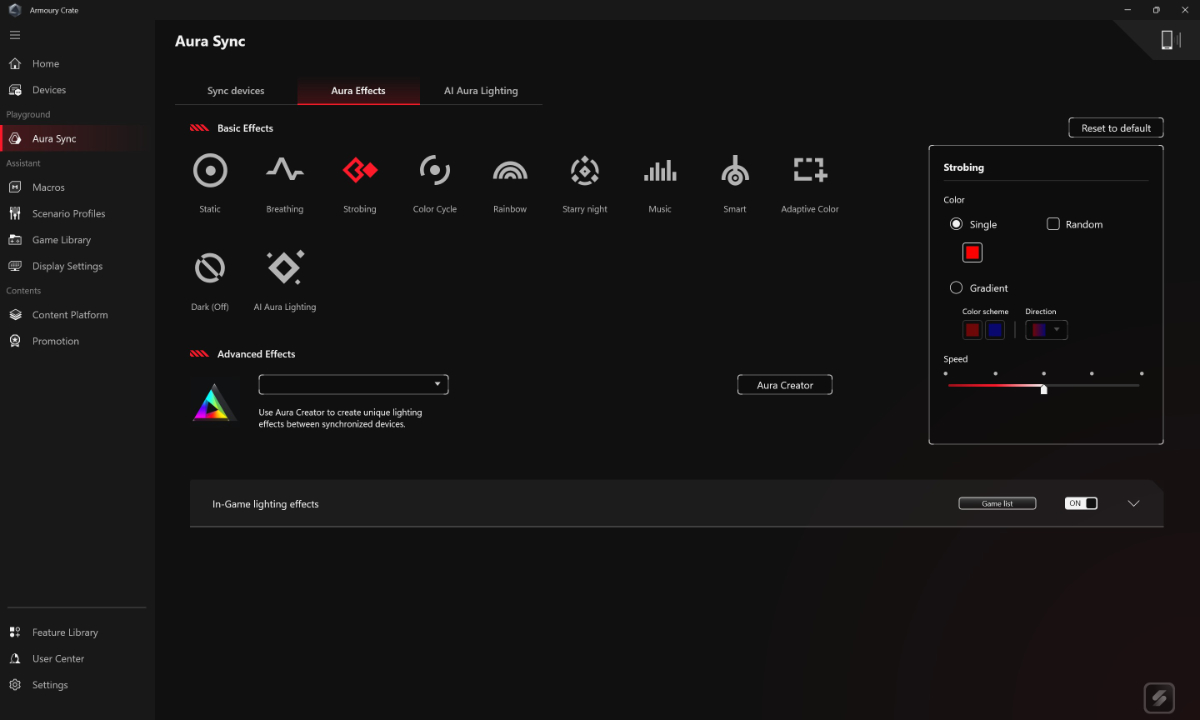Click the Speed slider handle
The height and width of the screenshot is (720, 1200).
pos(1044,389)
